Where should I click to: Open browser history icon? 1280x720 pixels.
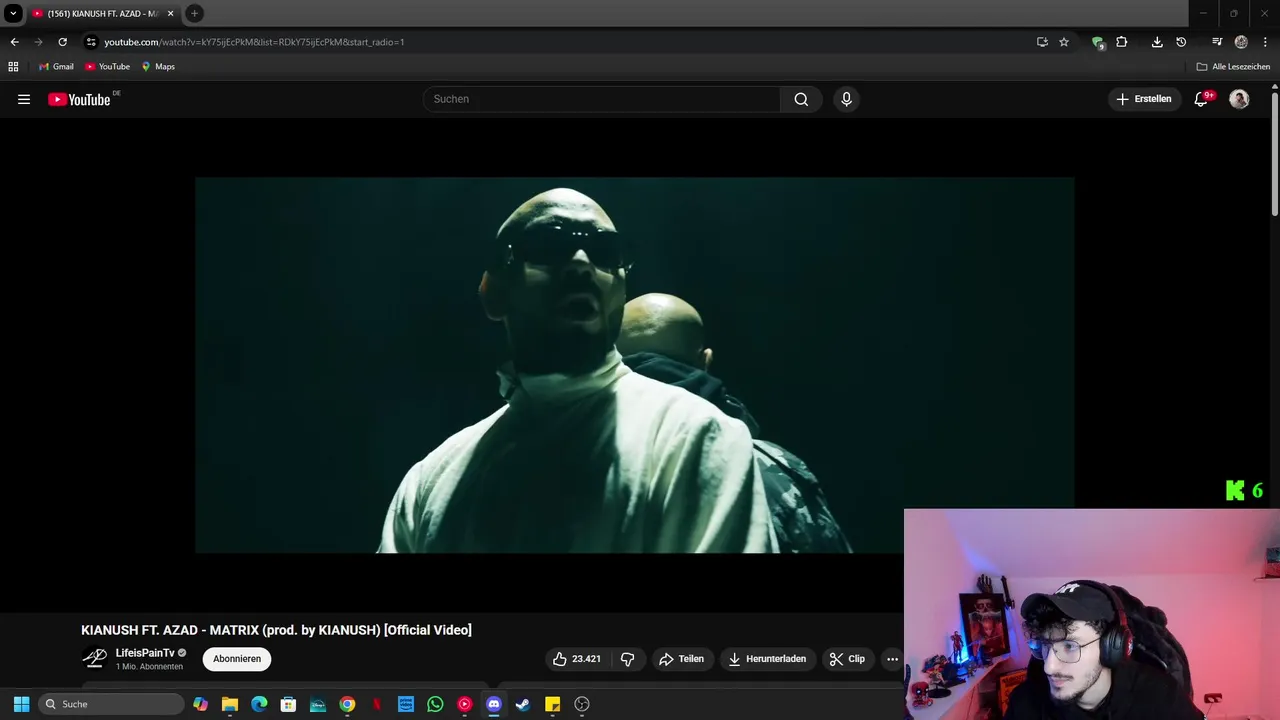tap(1181, 42)
